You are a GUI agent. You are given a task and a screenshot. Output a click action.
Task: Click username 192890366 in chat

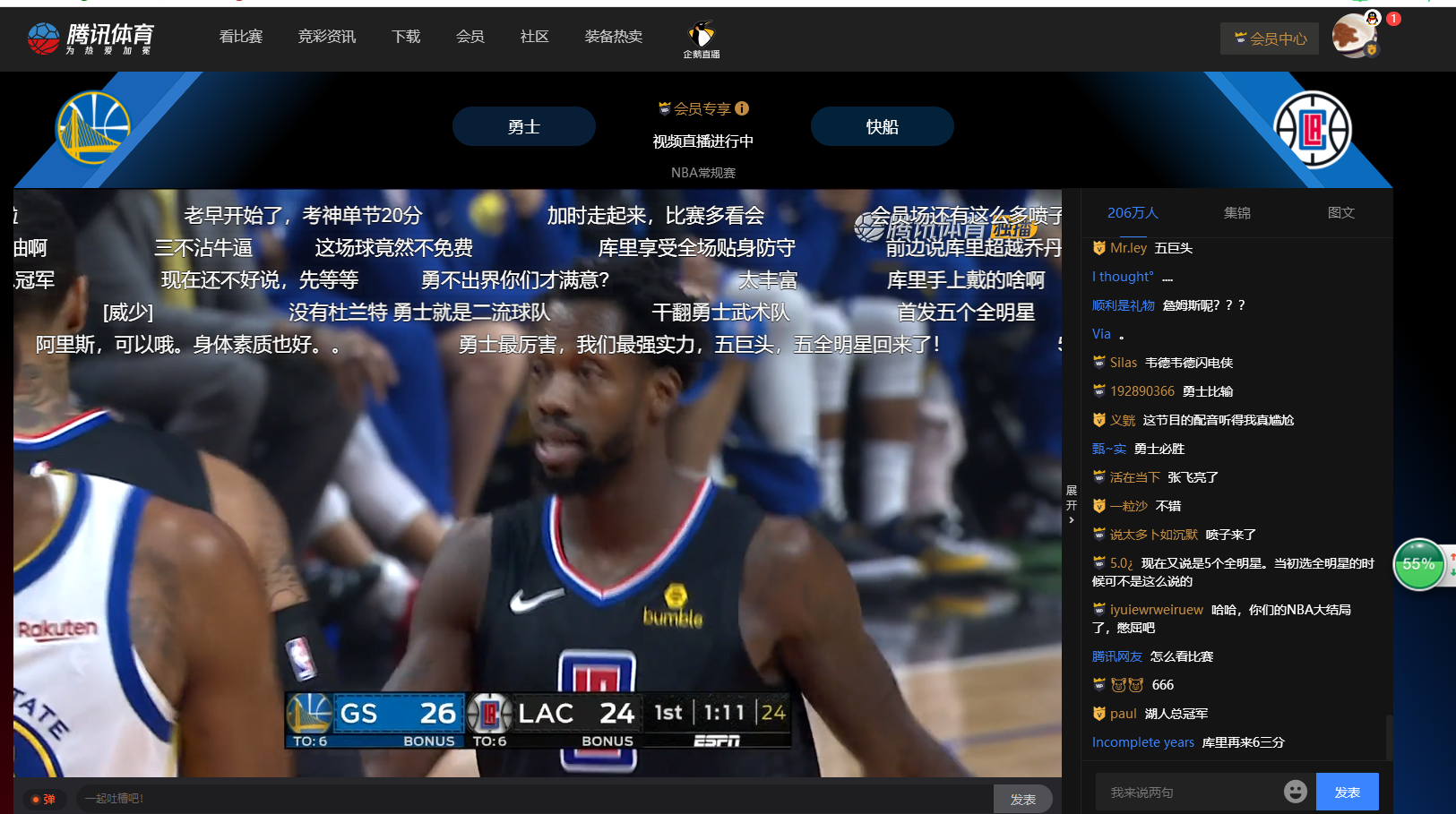click(1142, 391)
